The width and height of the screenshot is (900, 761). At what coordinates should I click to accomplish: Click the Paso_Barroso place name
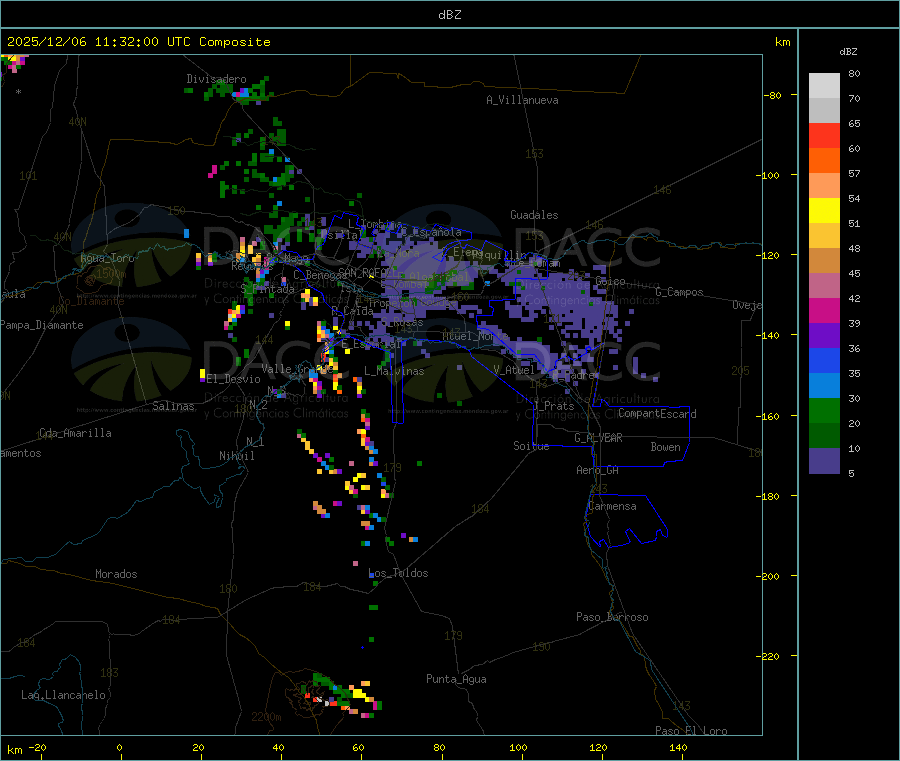pyautogui.click(x=612, y=617)
